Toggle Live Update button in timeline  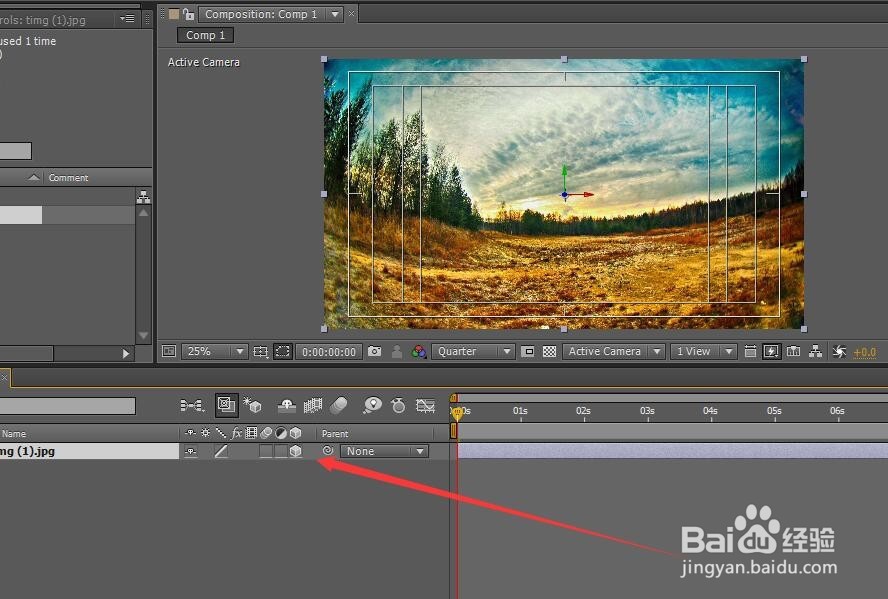pos(227,405)
